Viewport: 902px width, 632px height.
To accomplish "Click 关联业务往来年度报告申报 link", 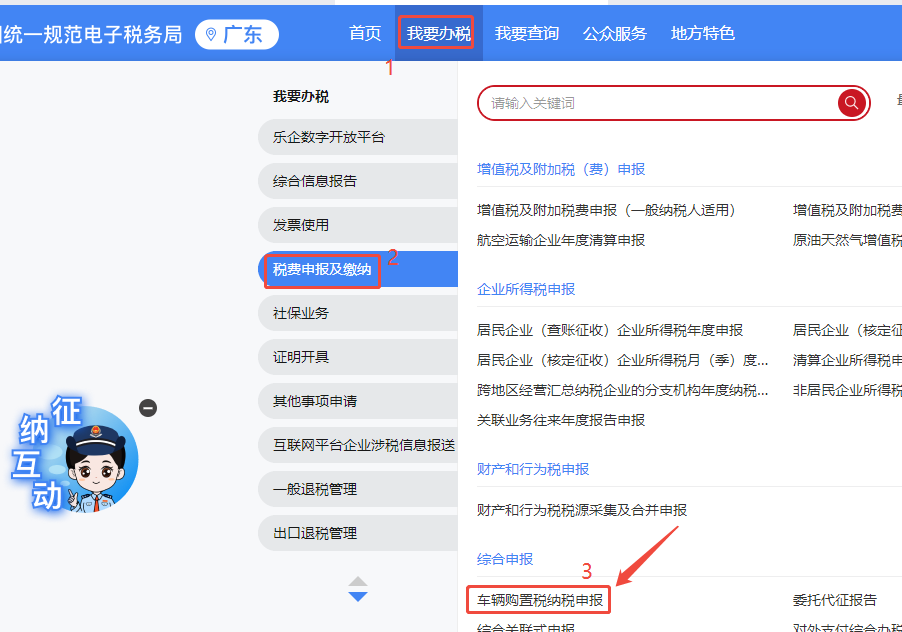I will pyautogui.click(x=561, y=420).
